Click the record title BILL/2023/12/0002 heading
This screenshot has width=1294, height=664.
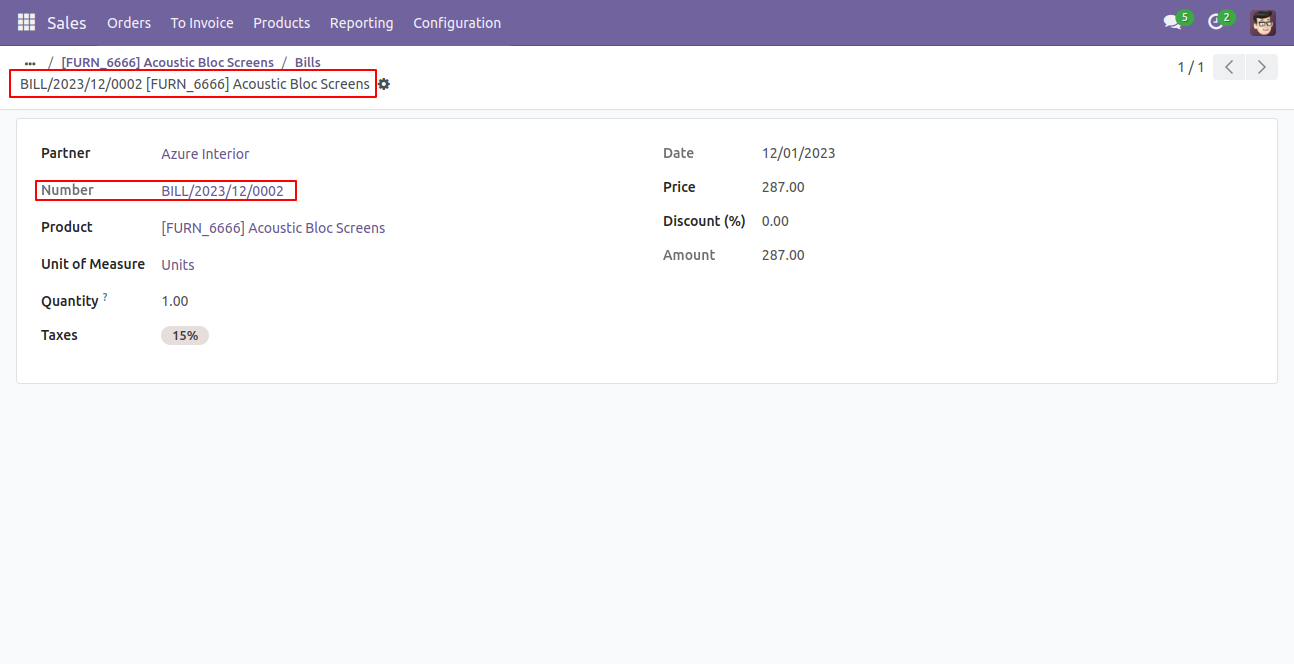click(195, 84)
